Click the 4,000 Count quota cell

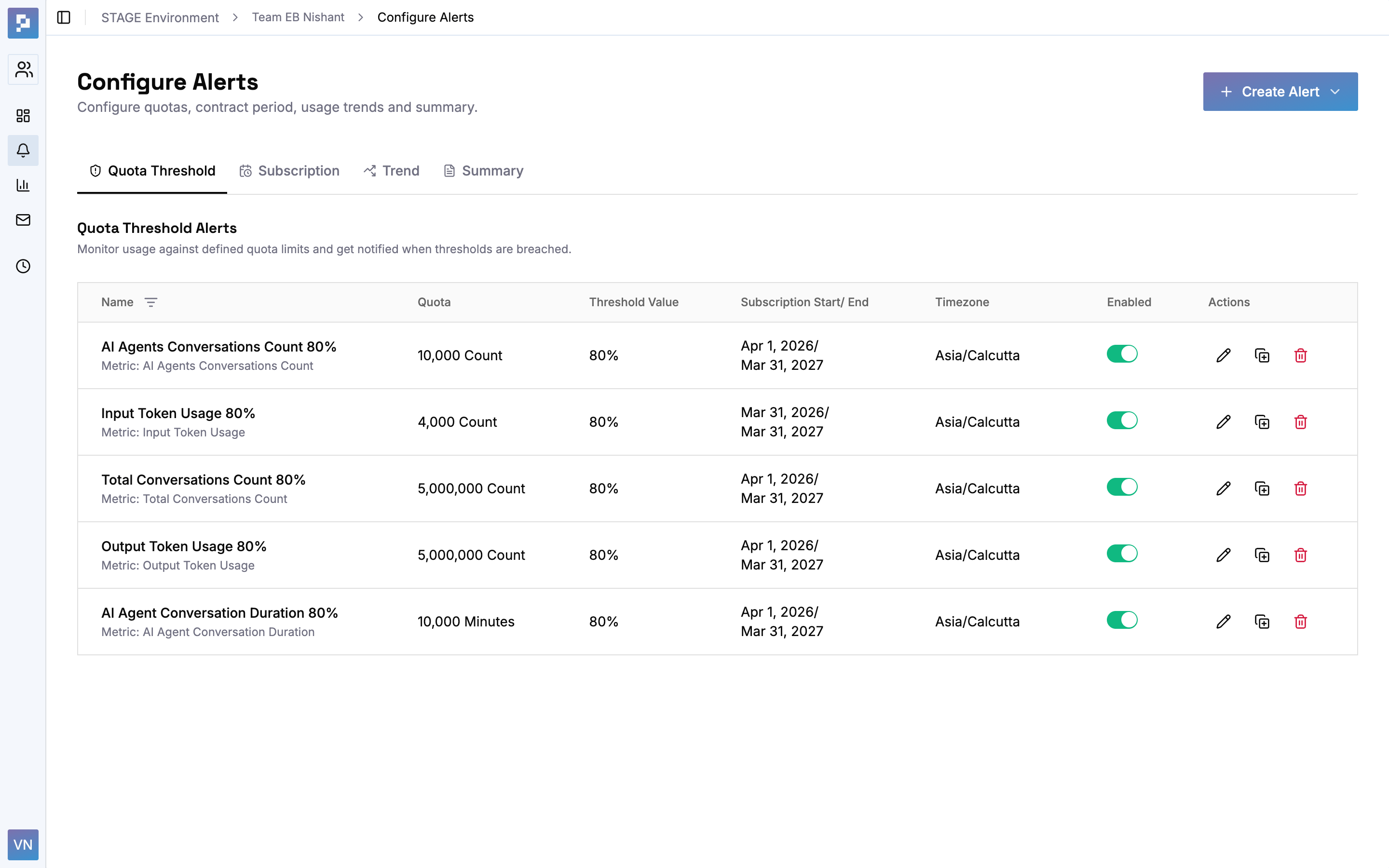coord(457,422)
